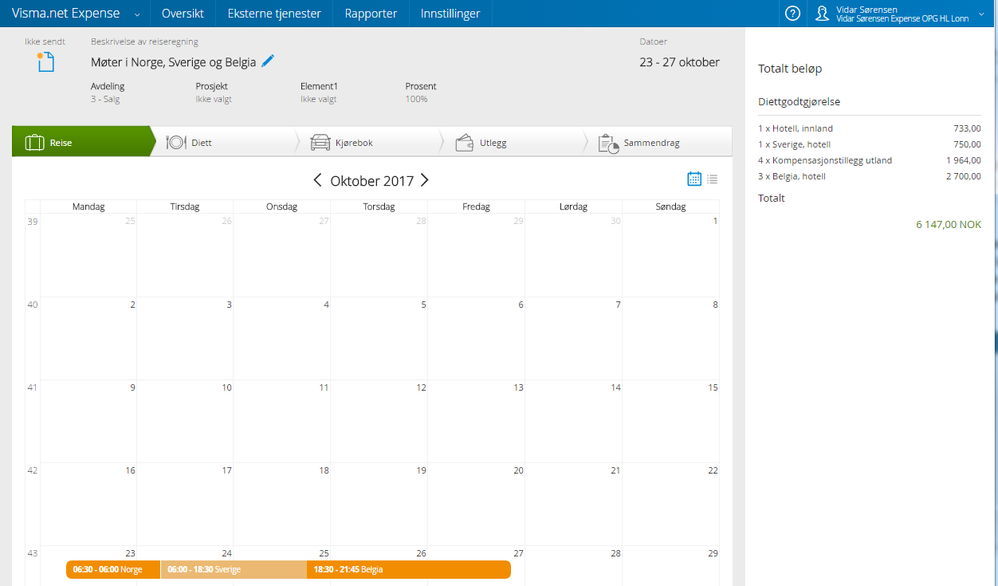
Task: Select calendar day 12
Action: coord(421,387)
